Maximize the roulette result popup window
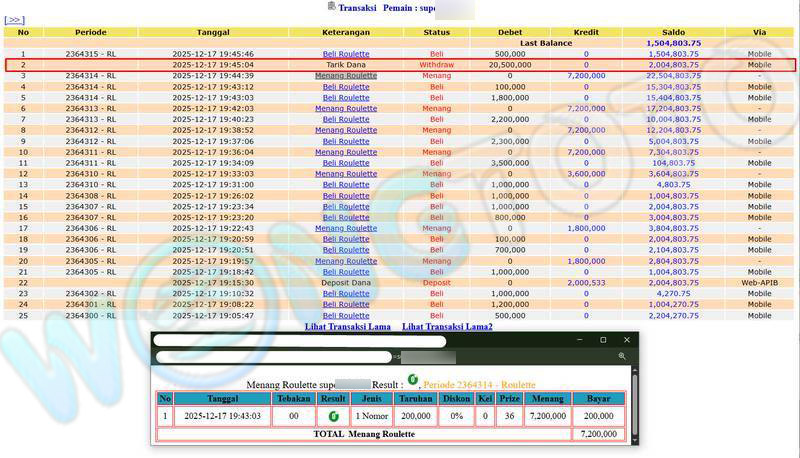800x458 pixels. point(603,340)
